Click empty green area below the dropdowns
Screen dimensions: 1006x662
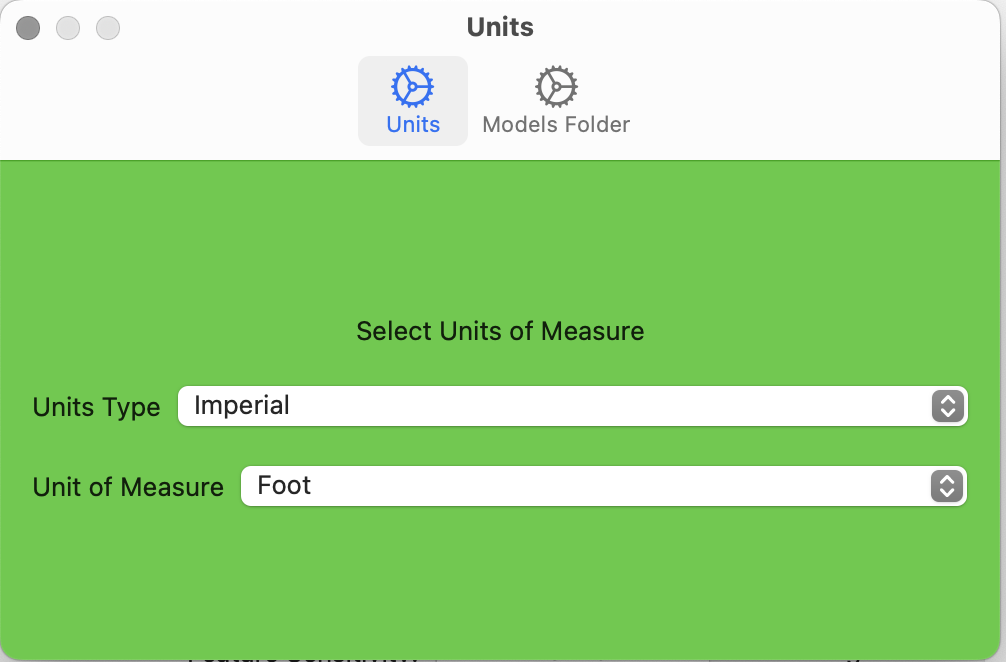point(500,580)
